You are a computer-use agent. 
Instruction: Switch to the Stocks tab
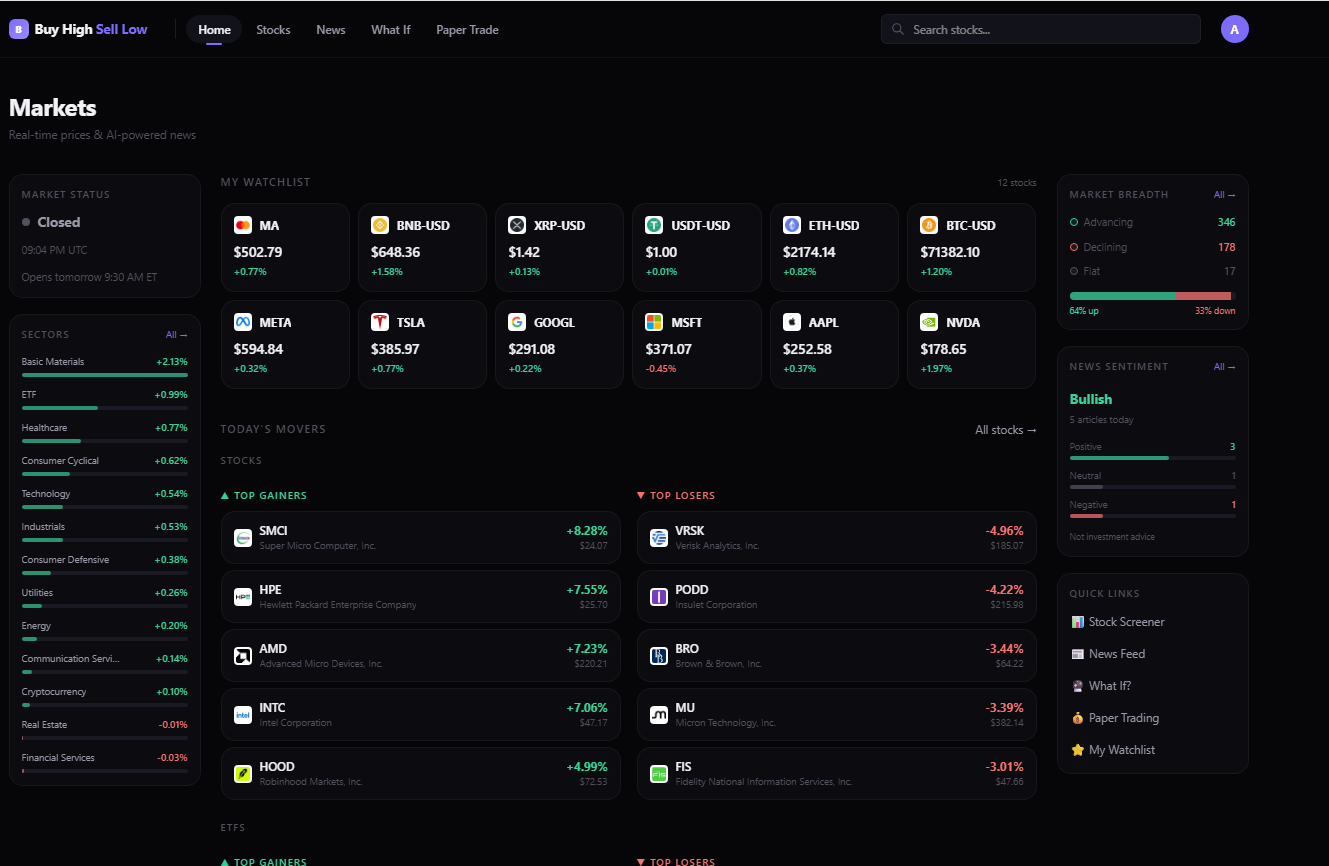[273, 29]
